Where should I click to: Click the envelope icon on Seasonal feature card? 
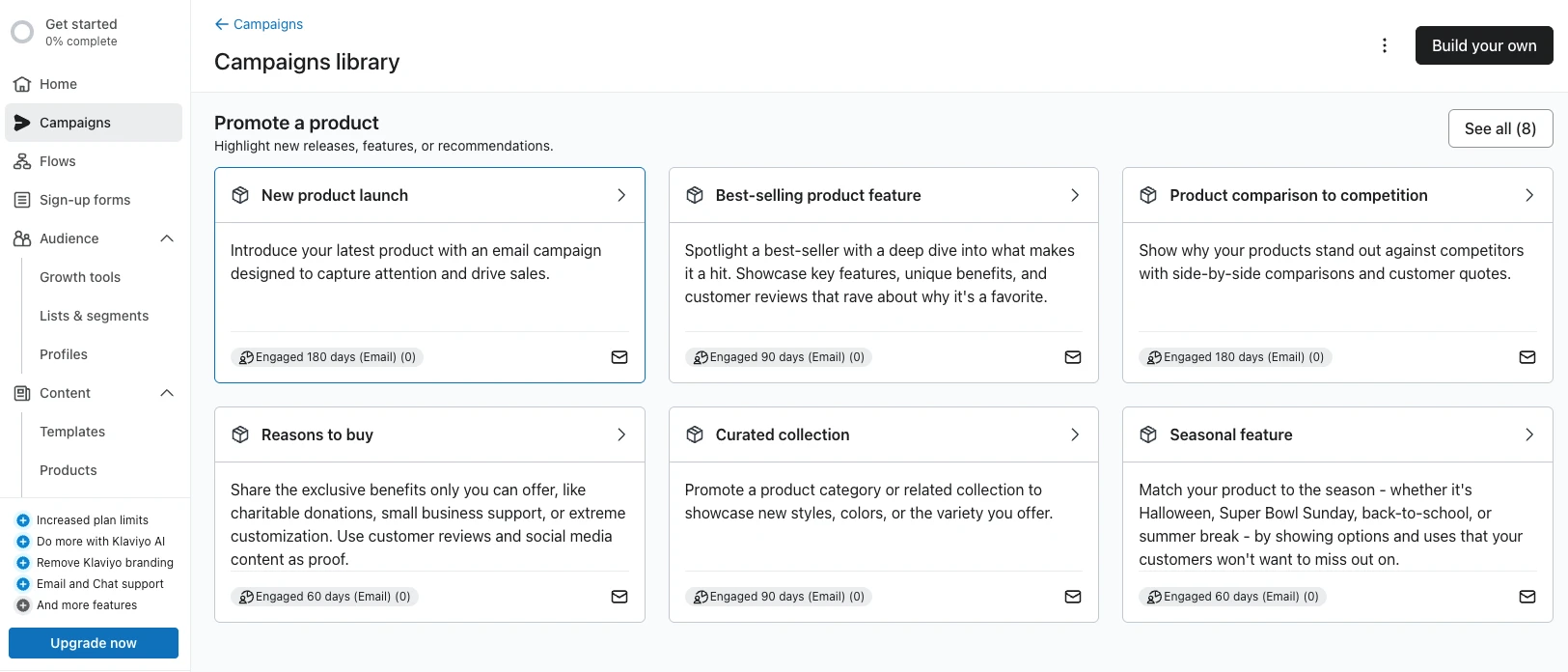(1527, 597)
